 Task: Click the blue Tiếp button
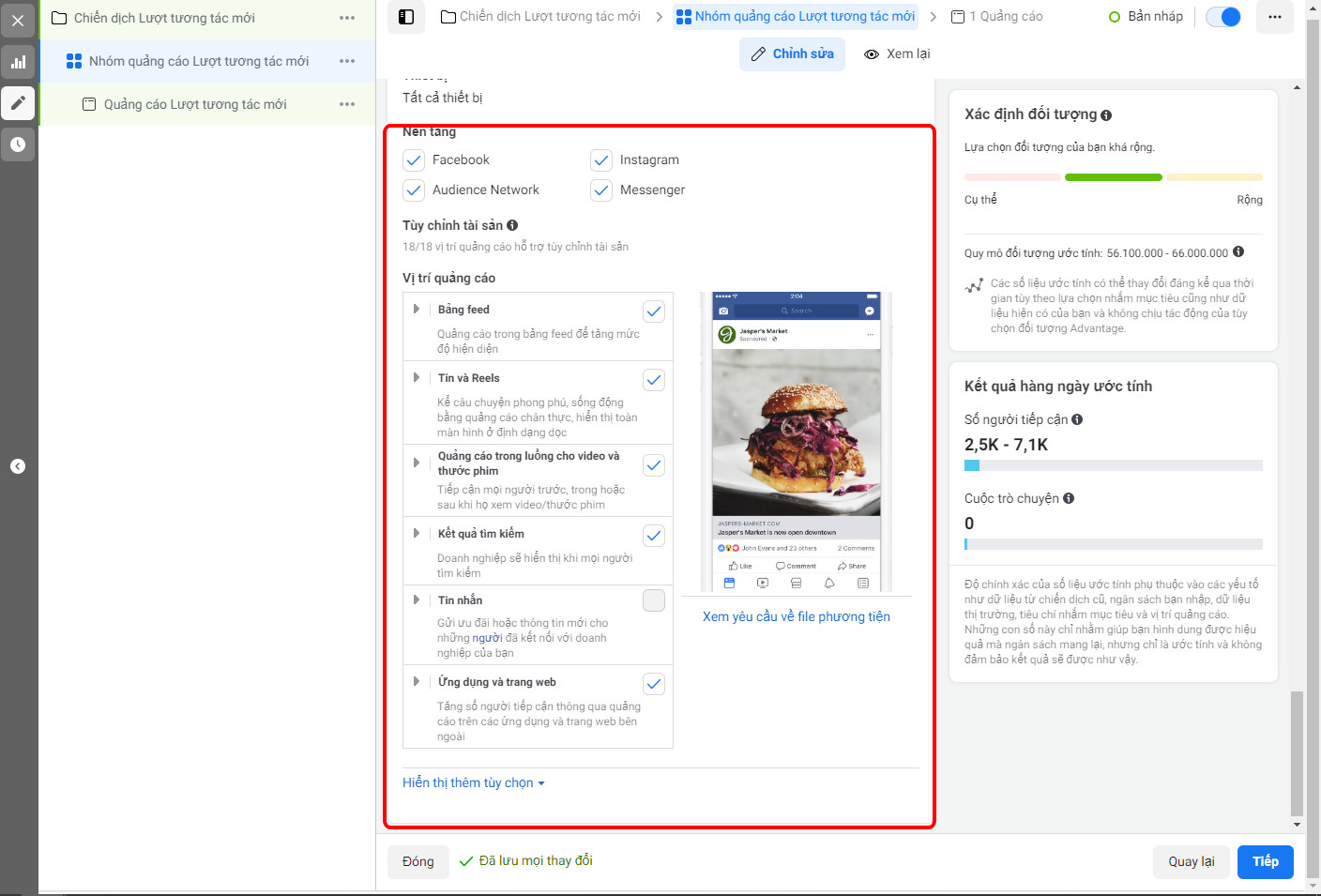pos(1265,861)
